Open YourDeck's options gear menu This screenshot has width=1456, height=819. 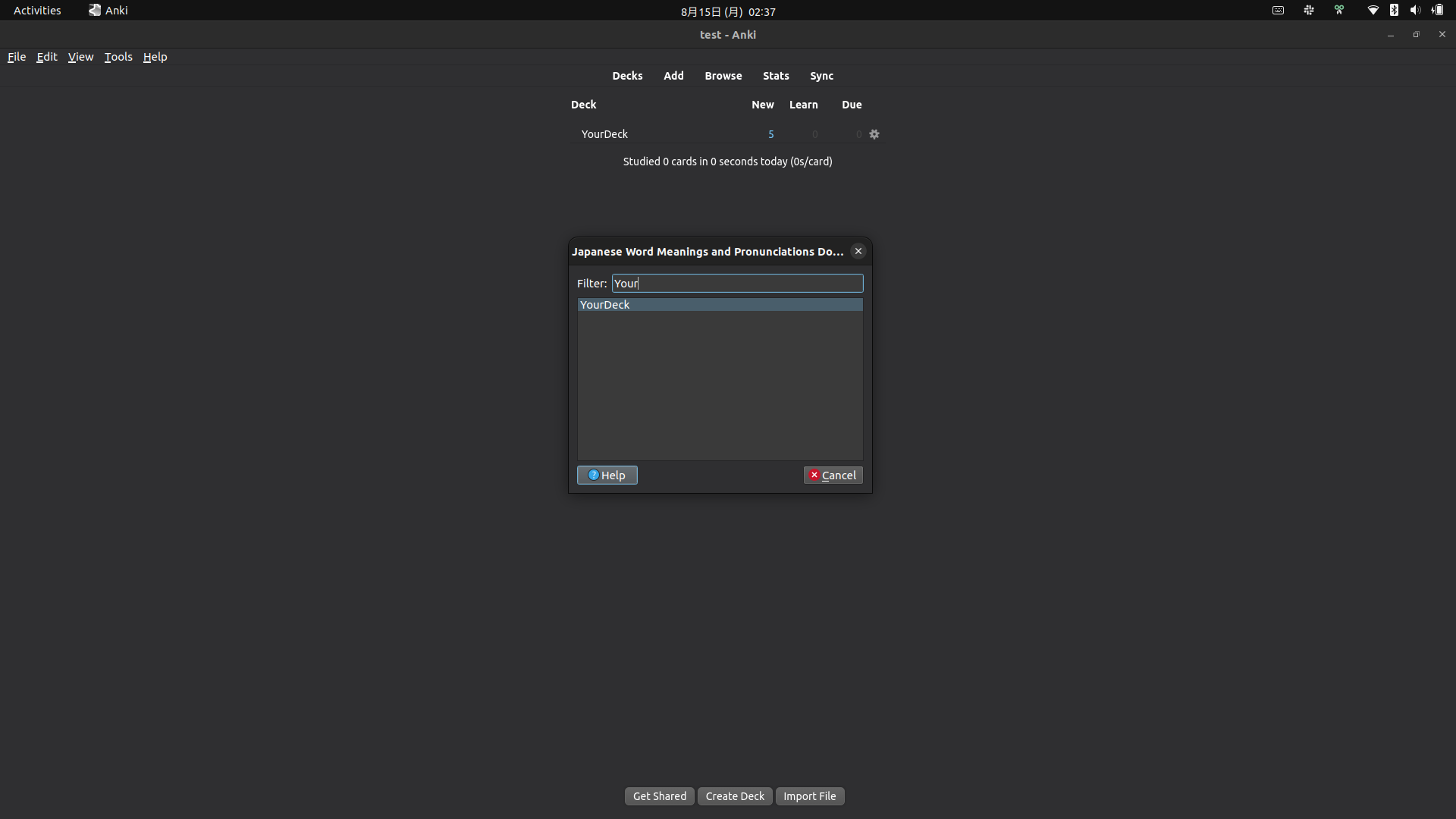click(874, 134)
